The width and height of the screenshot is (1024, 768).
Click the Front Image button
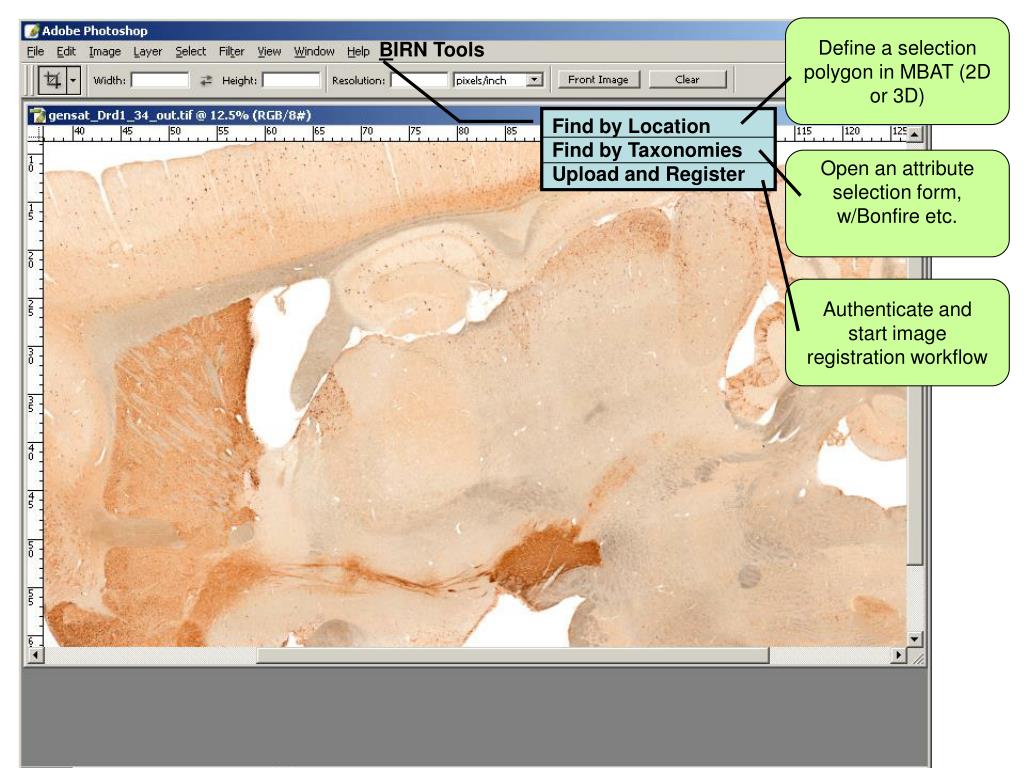pos(598,80)
